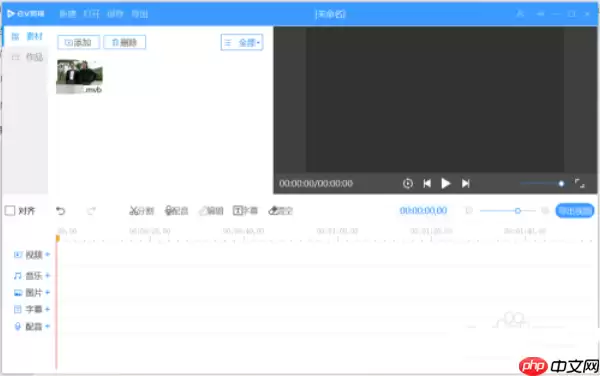This screenshot has width=600, height=376.
Task: Select the 分割 split scissors tool
Action: (141, 211)
